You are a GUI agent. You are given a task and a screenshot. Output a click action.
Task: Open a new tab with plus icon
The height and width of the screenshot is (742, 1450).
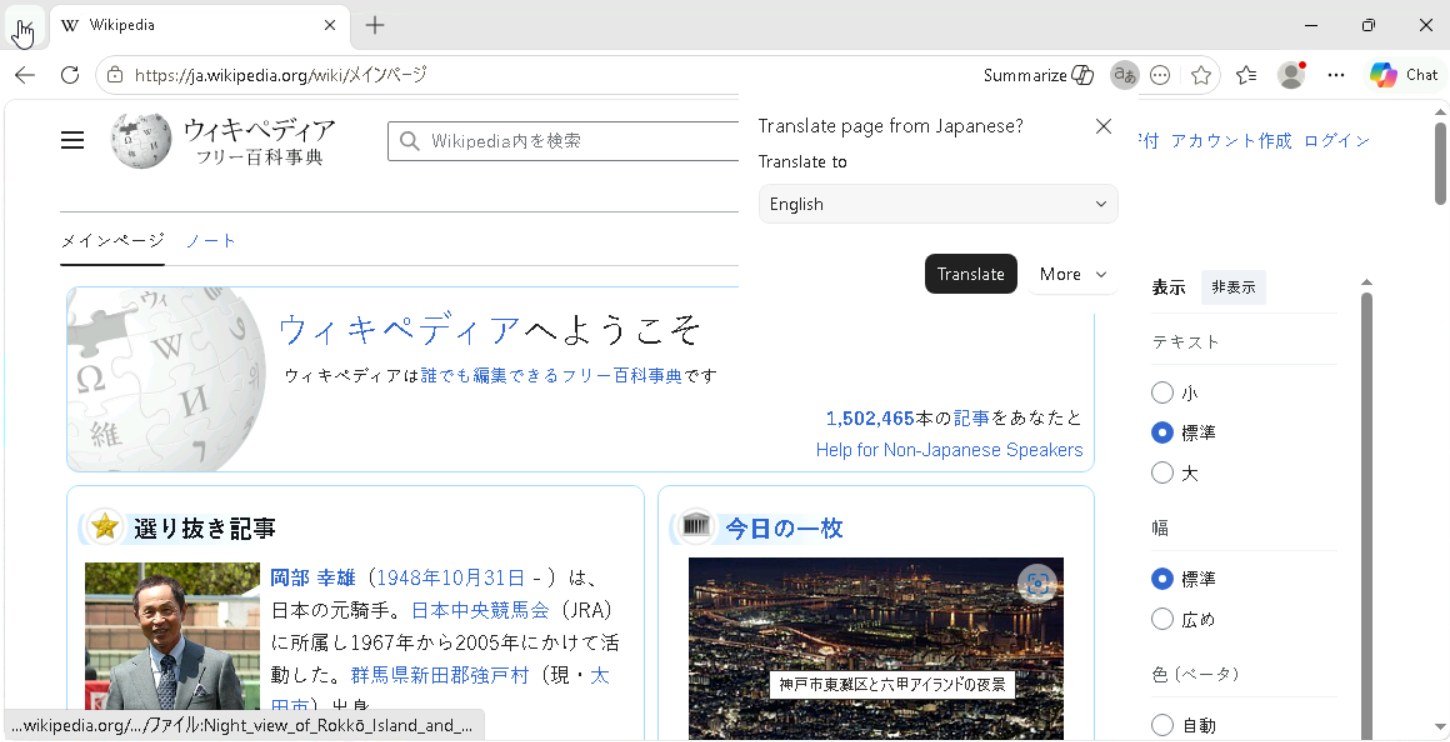[375, 25]
